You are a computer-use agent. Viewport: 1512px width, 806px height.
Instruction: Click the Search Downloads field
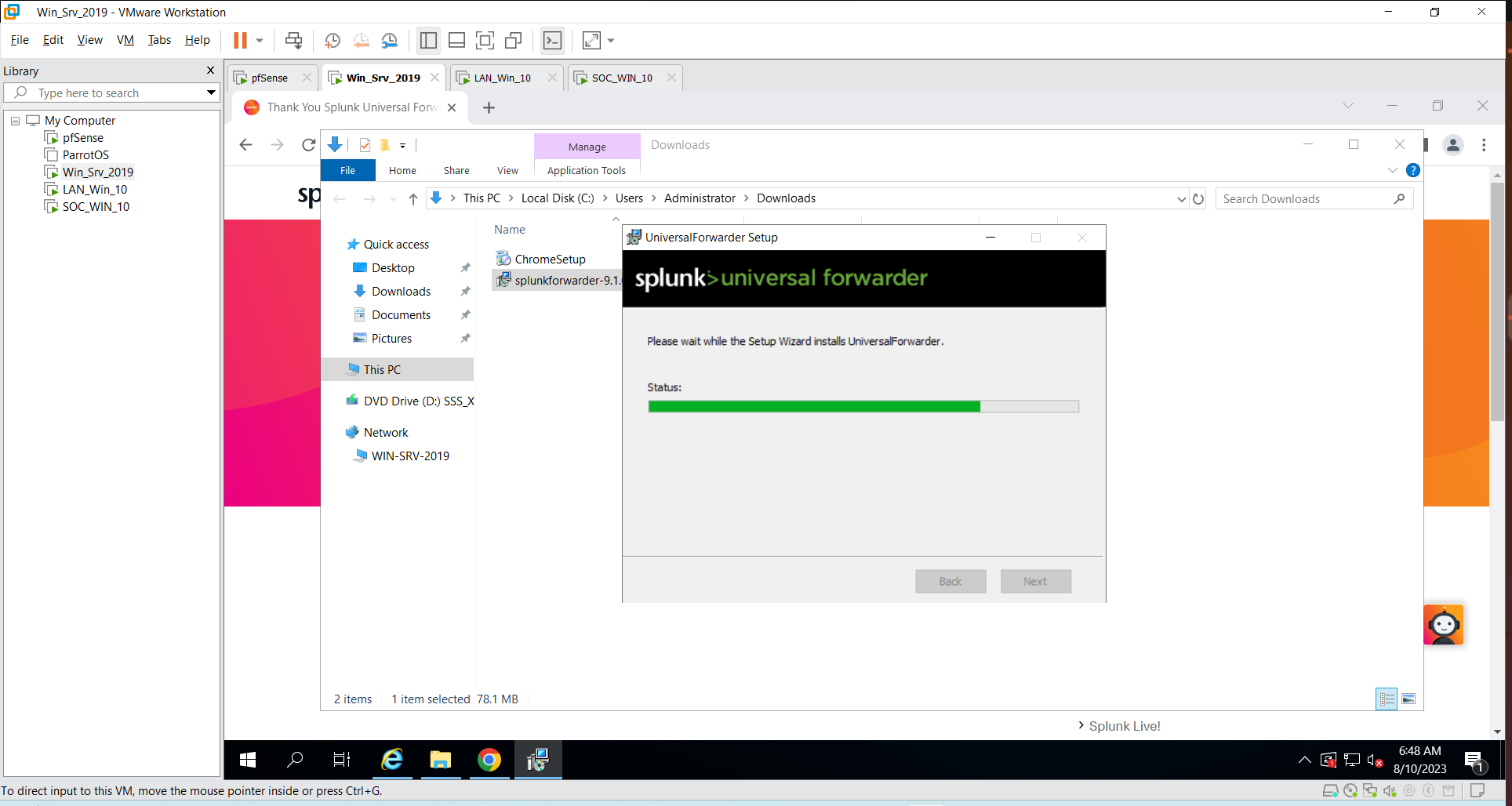pos(1314,199)
